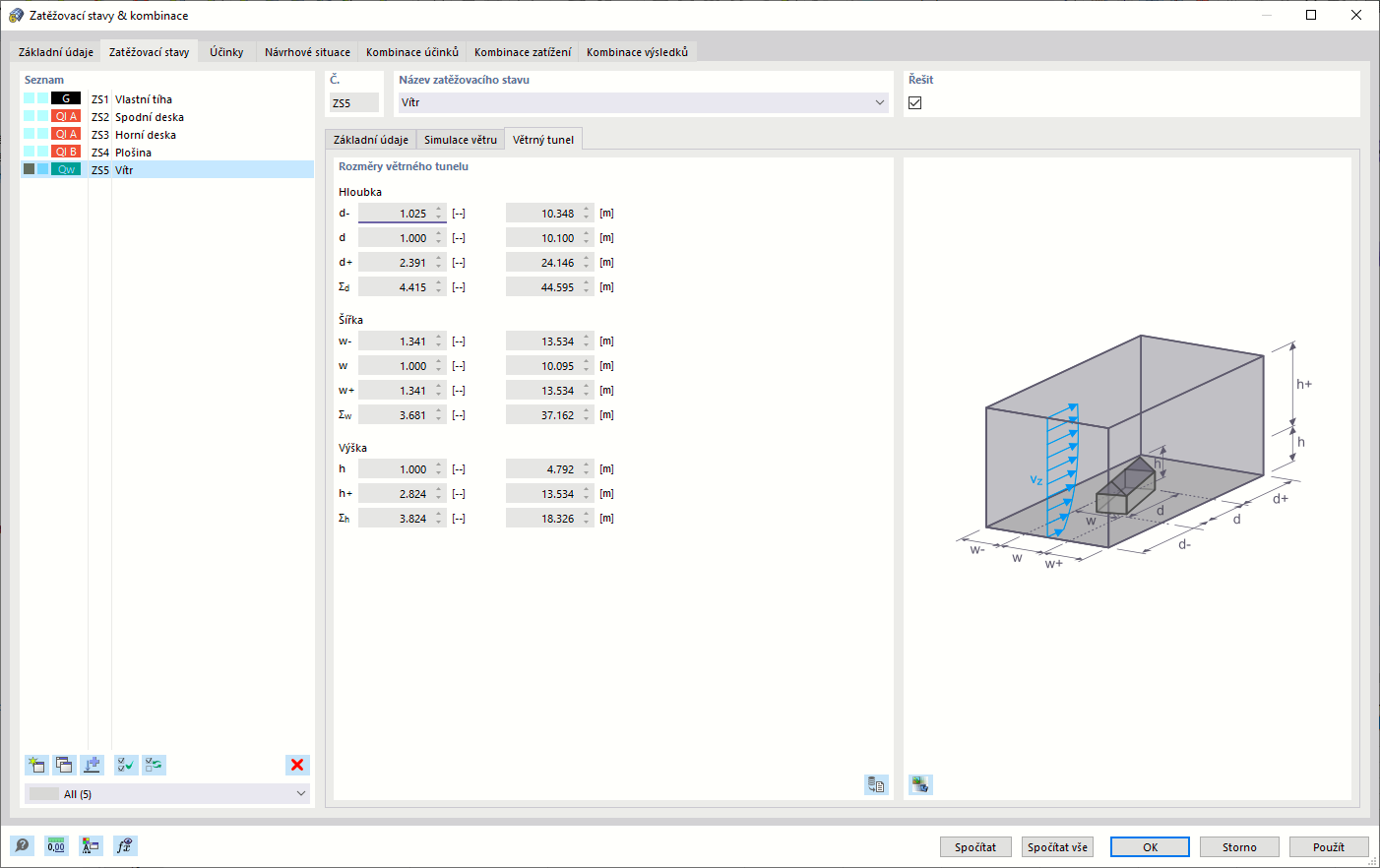Screen dimensions: 1380x868
Task: Open the Kombinace zatížení tab
Action: [523, 52]
